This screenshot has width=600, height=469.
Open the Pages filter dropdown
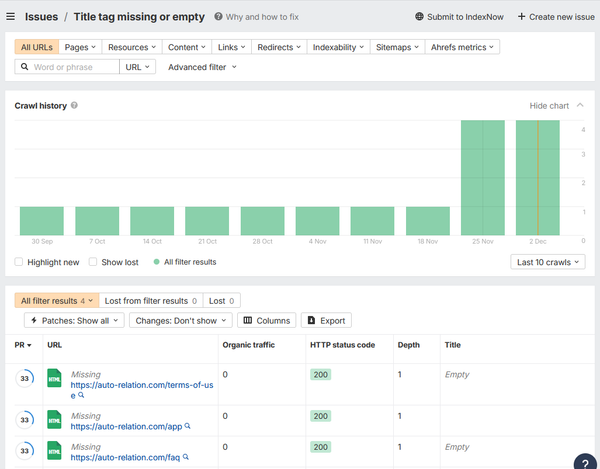[80, 47]
